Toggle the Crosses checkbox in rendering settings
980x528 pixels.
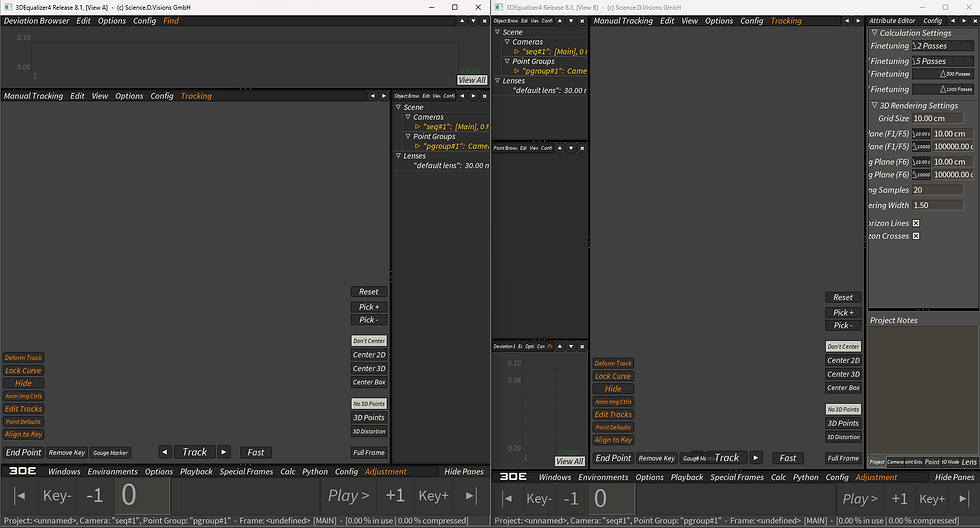click(916, 236)
